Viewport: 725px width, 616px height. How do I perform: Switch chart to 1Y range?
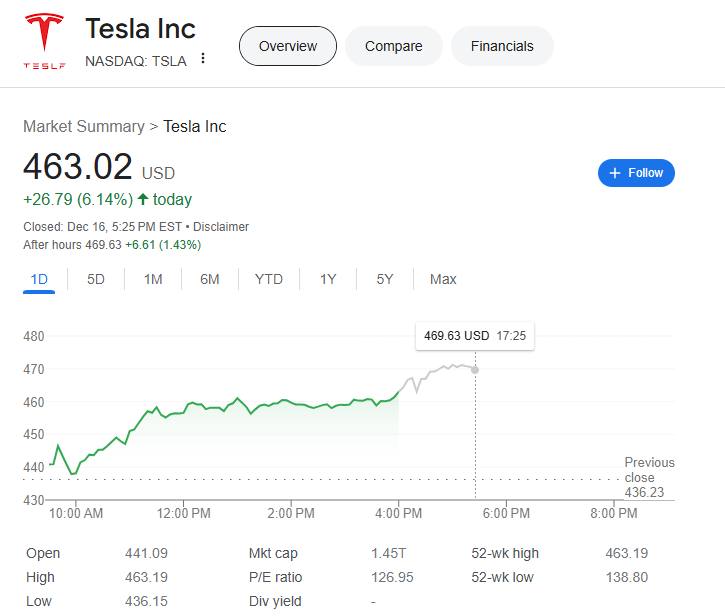328,279
